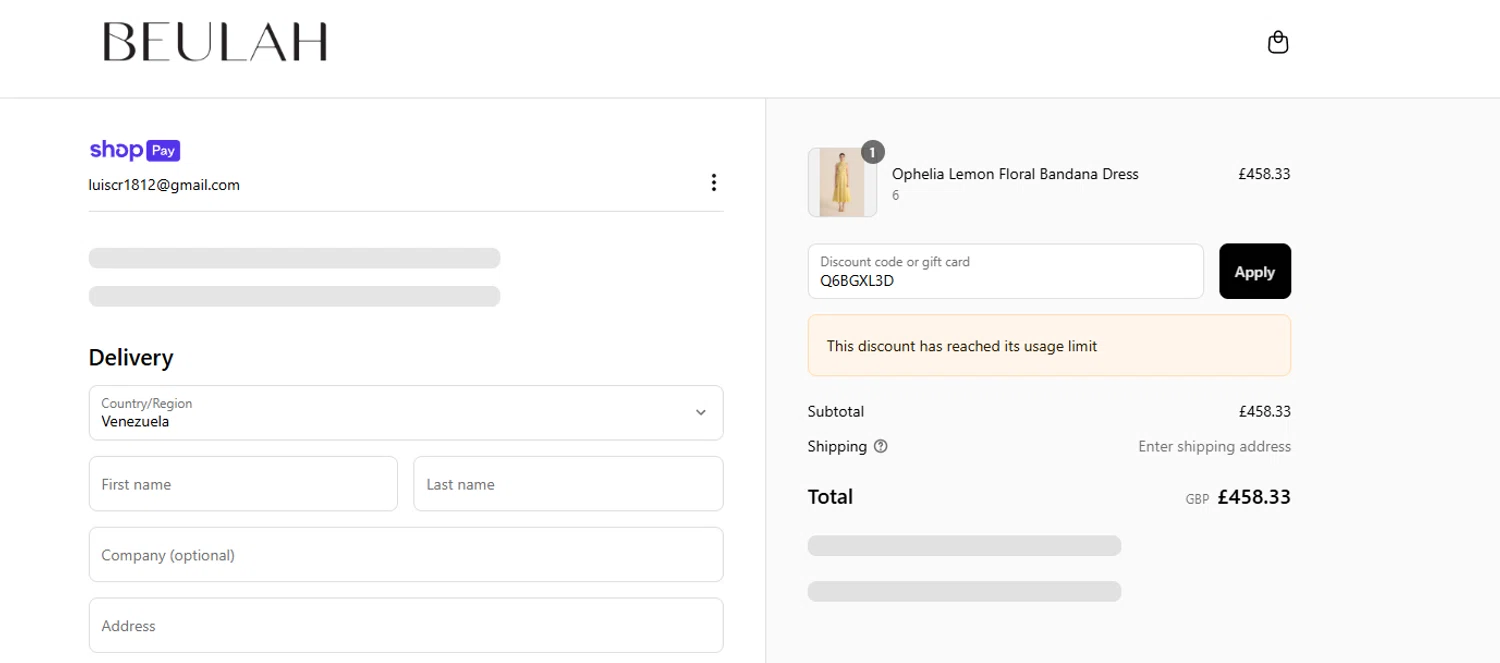Screen dimensions: 1500x663
Task: Focus the First name field
Action: [x=243, y=484]
